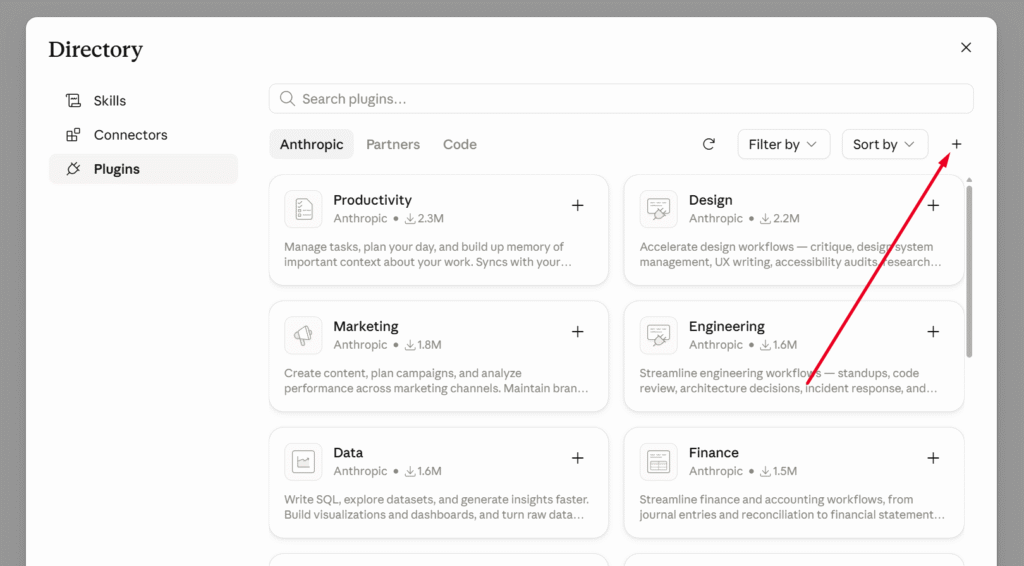Viewport: 1024px width, 566px height.
Task: Open the Productivity plugin title
Action: point(372,200)
